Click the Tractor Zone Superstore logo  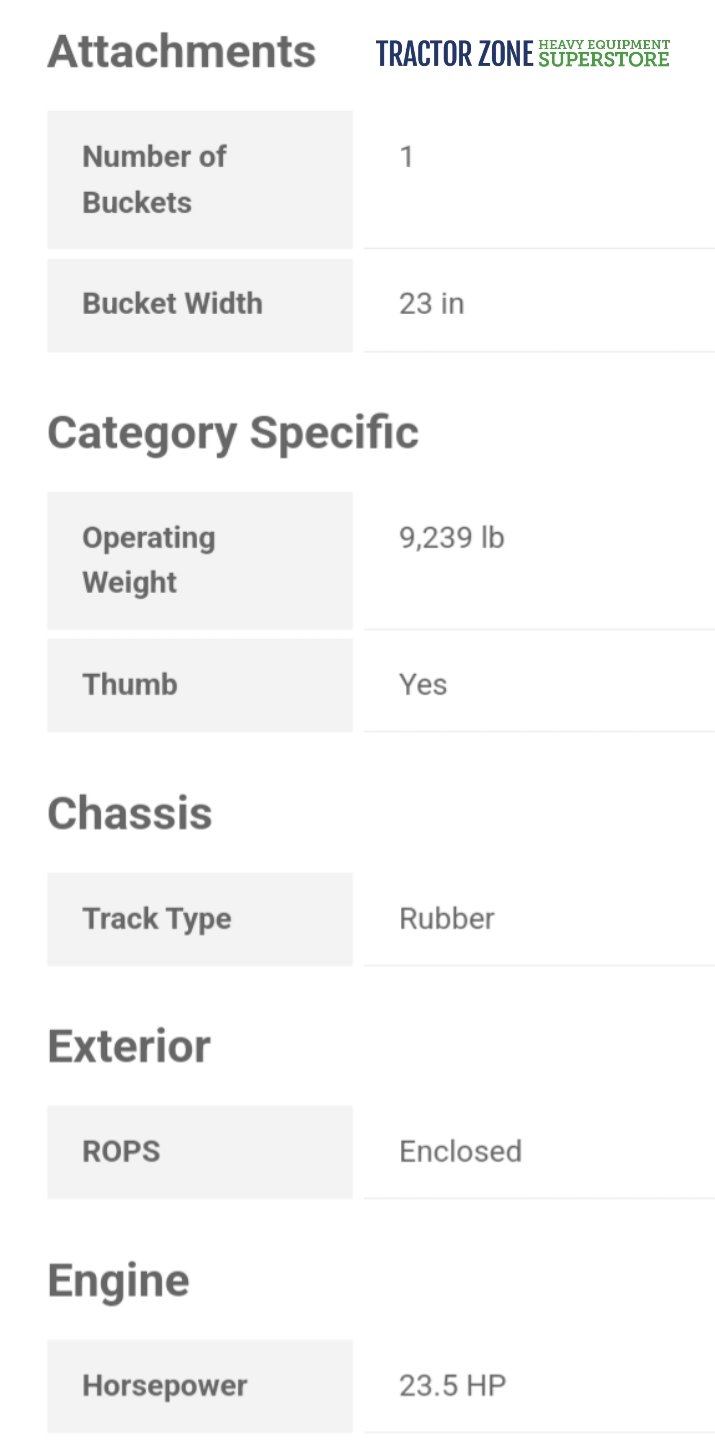coord(523,53)
